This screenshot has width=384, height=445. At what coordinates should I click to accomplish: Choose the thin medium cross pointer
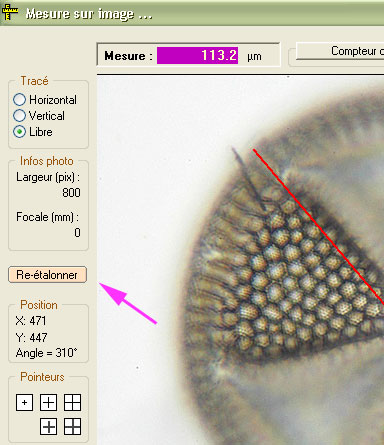point(48,402)
